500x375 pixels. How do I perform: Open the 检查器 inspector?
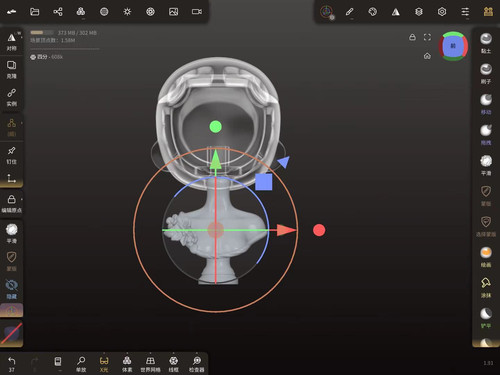197,364
